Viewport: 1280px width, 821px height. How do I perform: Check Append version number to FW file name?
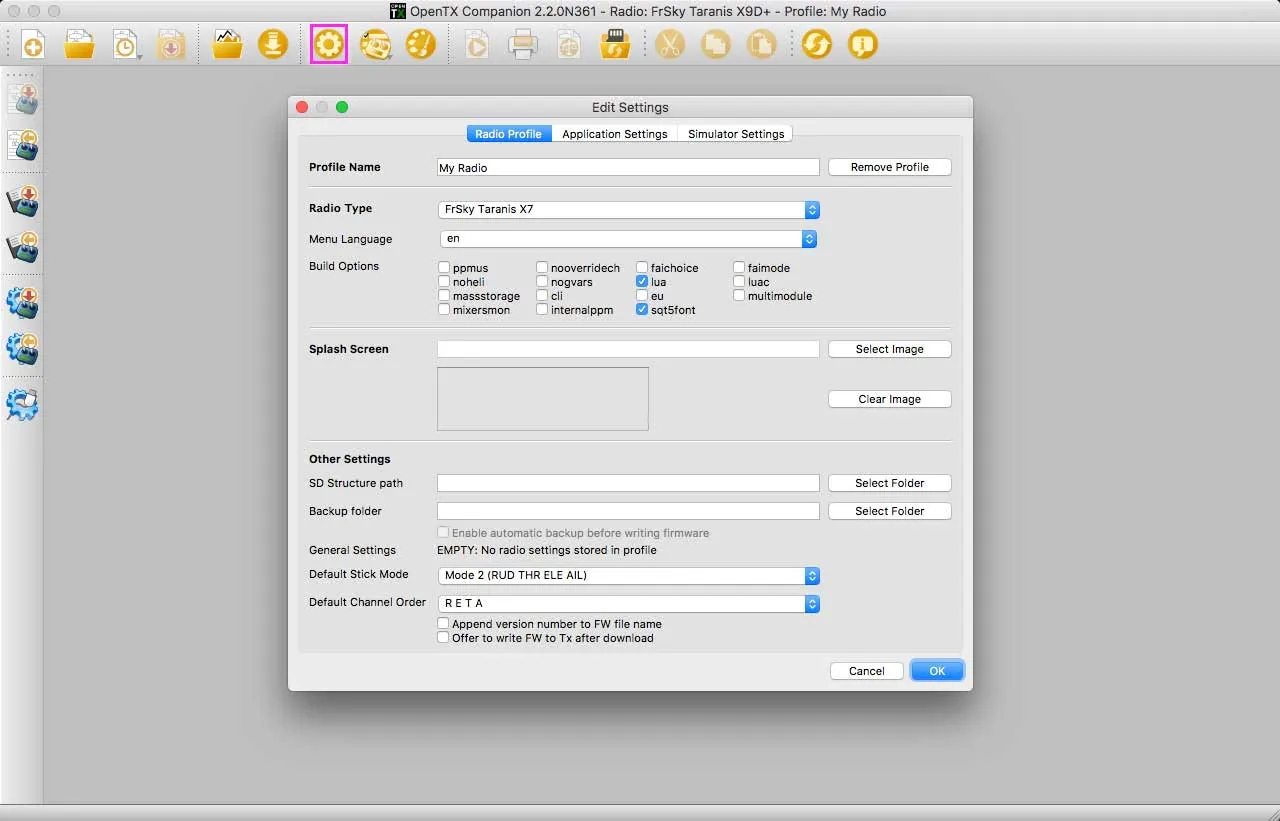[x=444, y=624]
